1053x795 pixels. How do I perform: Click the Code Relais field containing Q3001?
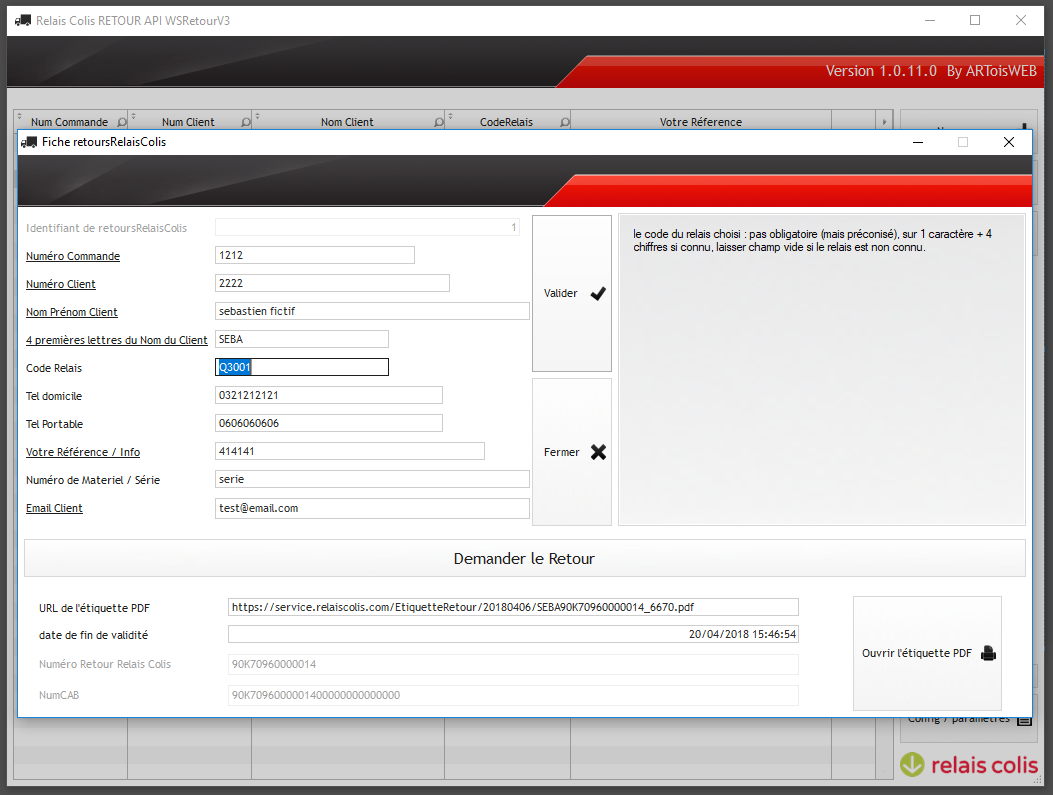302,367
